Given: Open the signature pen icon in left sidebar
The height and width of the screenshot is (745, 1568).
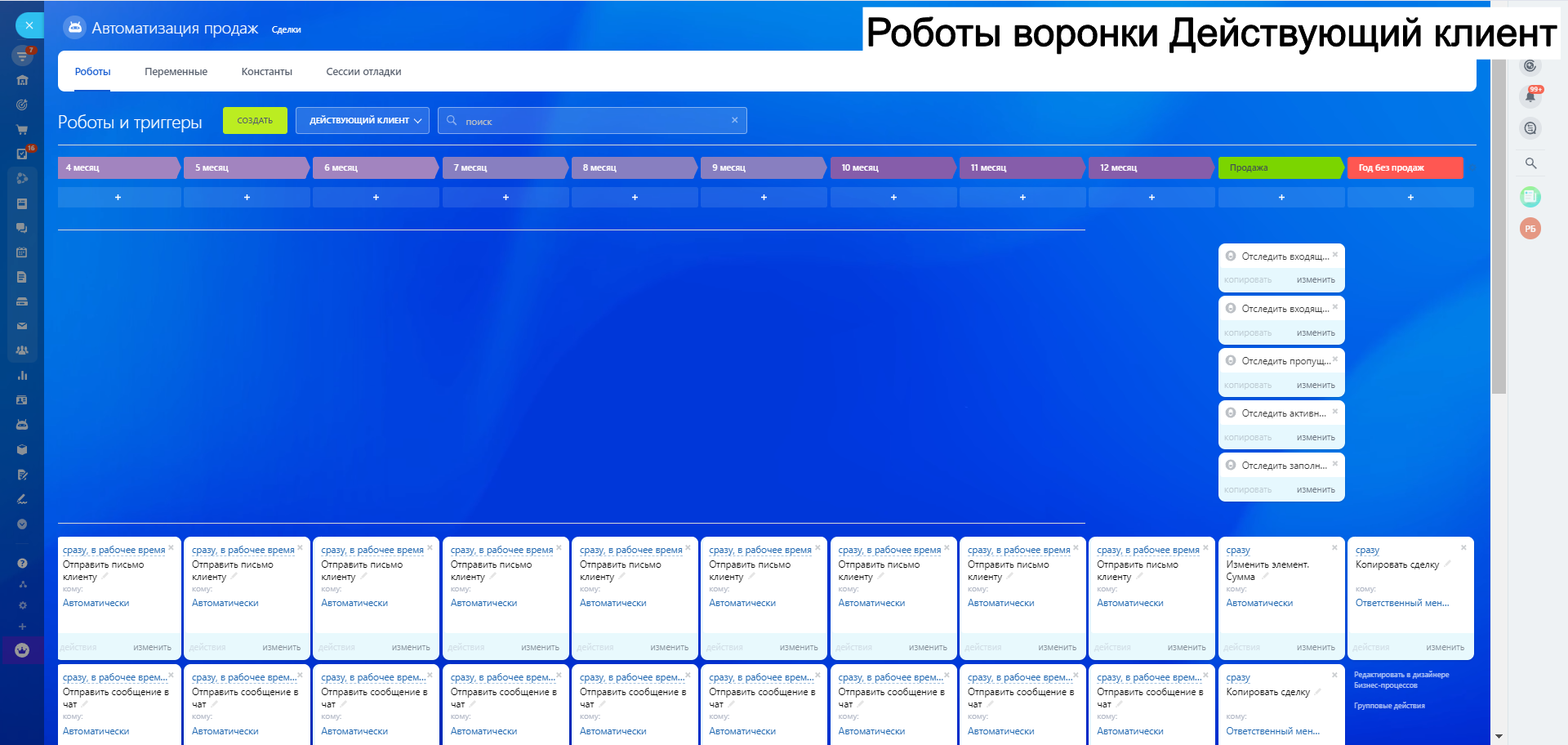Looking at the screenshot, I should click(x=22, y=499).
